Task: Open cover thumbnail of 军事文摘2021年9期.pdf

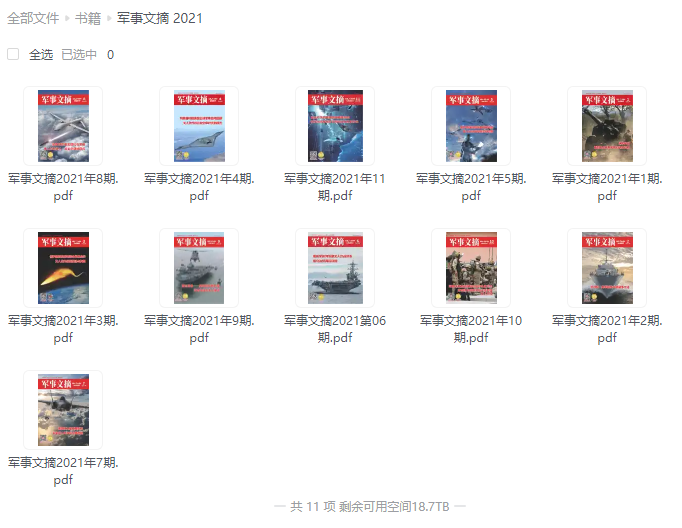Action: (x=199, y=268)
